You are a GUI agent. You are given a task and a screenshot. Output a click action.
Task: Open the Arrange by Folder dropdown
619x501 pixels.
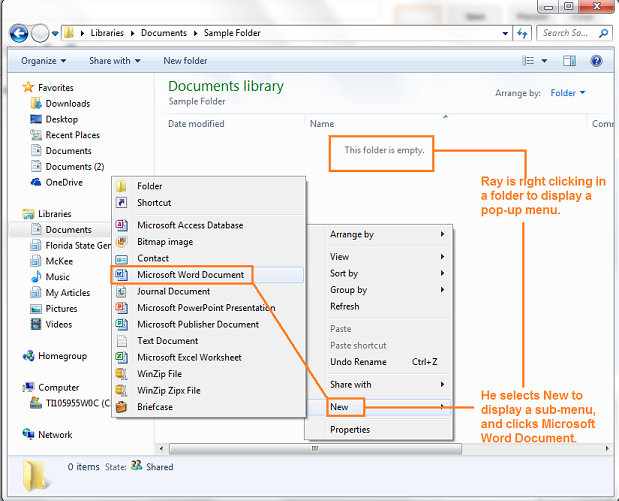coord(568,93)
